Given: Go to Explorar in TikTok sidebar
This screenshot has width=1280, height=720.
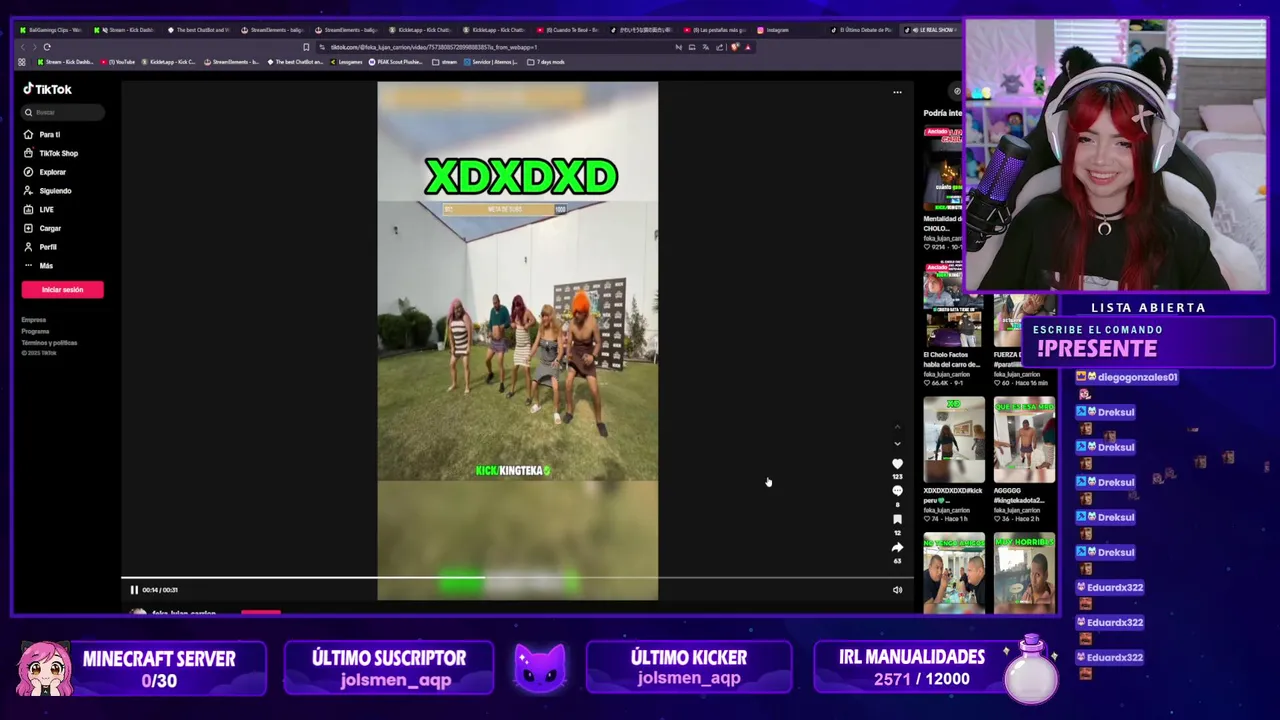Looking at the screenshot, I should tap(45, 172).
